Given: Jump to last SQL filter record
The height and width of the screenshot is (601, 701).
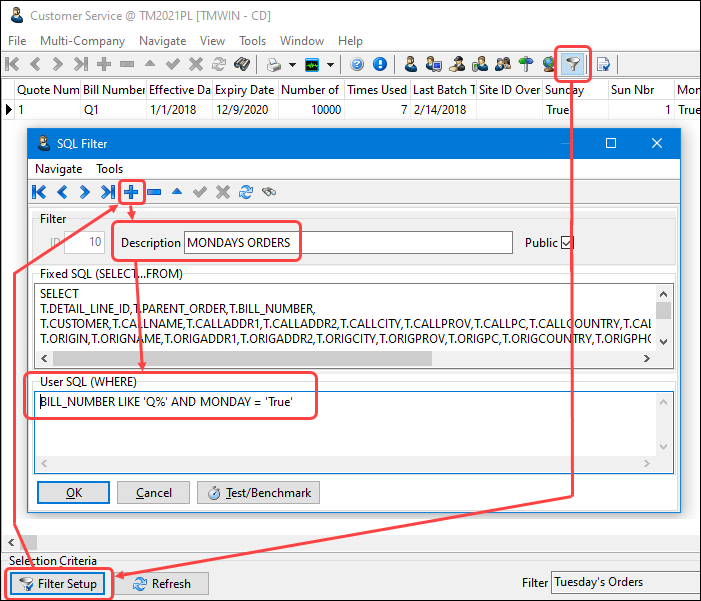Looking at the screenshot, I should point(108,192).
